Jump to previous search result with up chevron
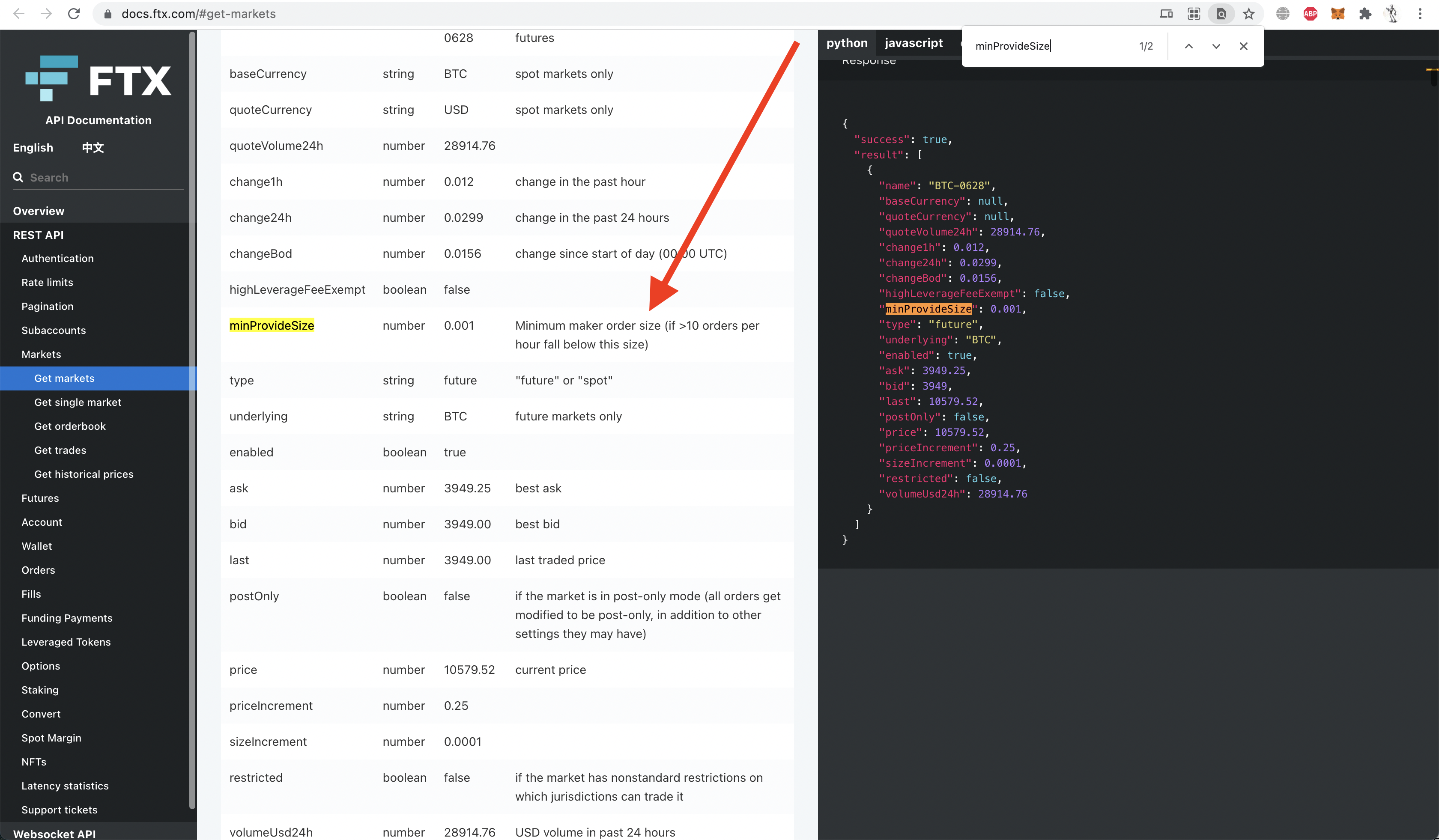The height and width of the screenshot is (840, 1439). coord(1188,46)
